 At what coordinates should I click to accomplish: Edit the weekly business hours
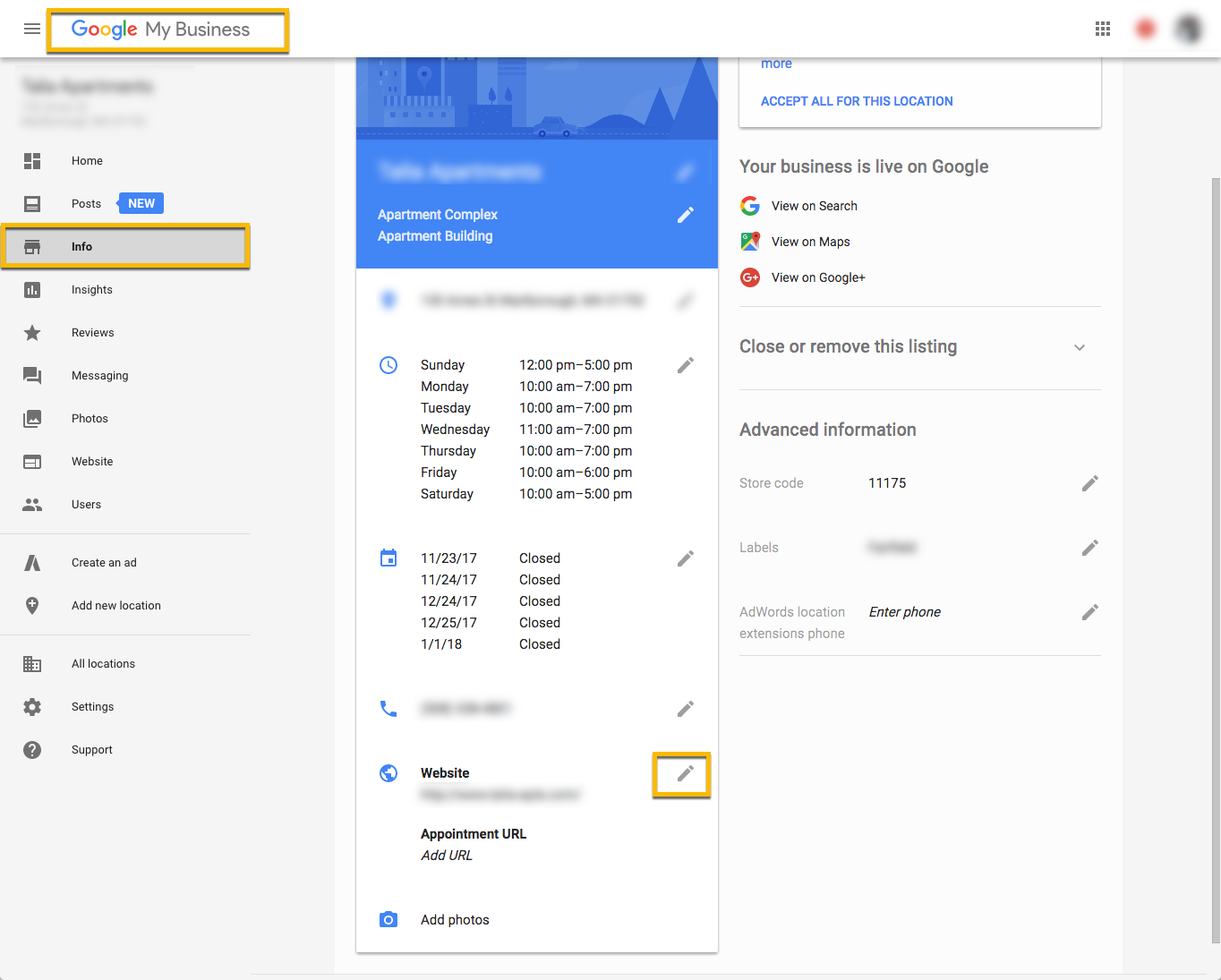tap(686, 365)
